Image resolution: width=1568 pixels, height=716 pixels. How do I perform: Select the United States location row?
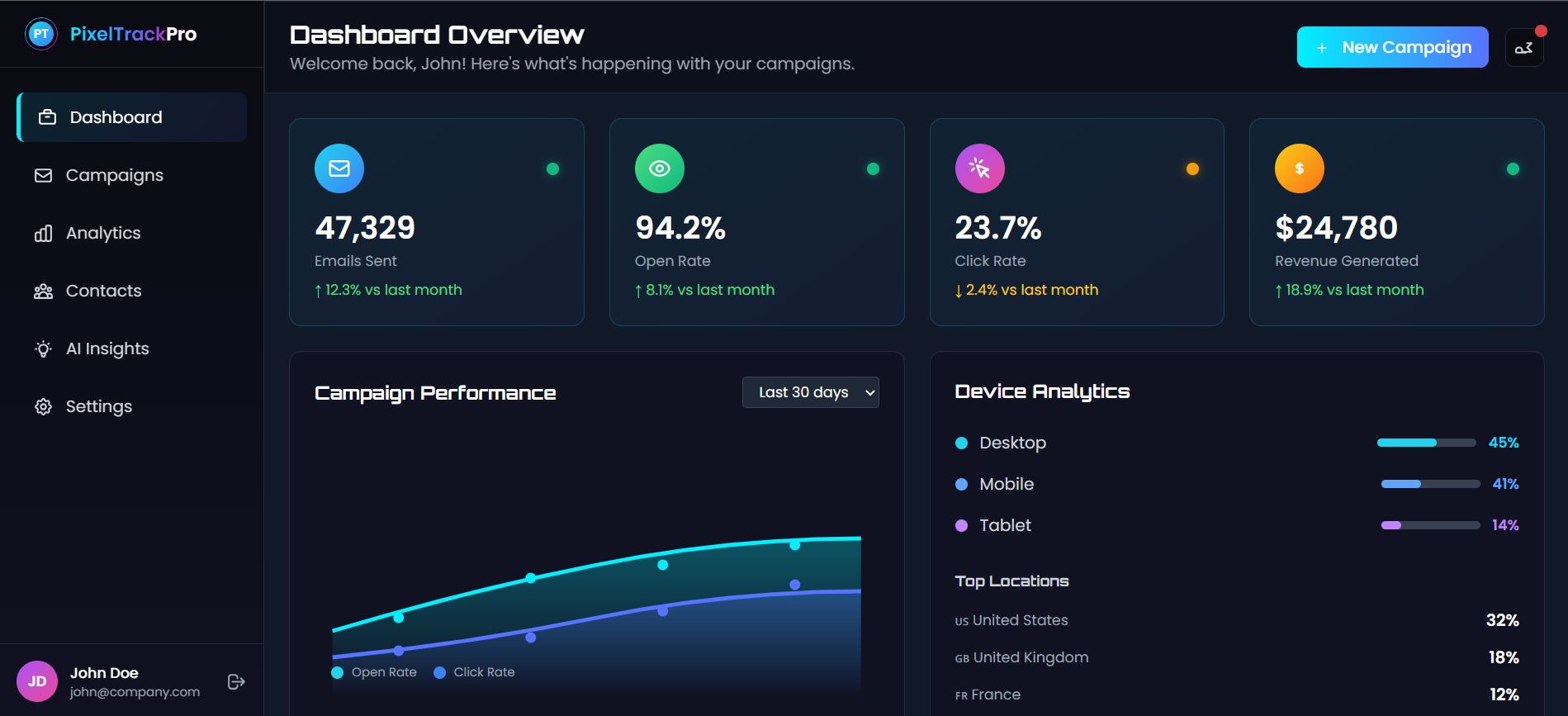tap(1236, 620)
